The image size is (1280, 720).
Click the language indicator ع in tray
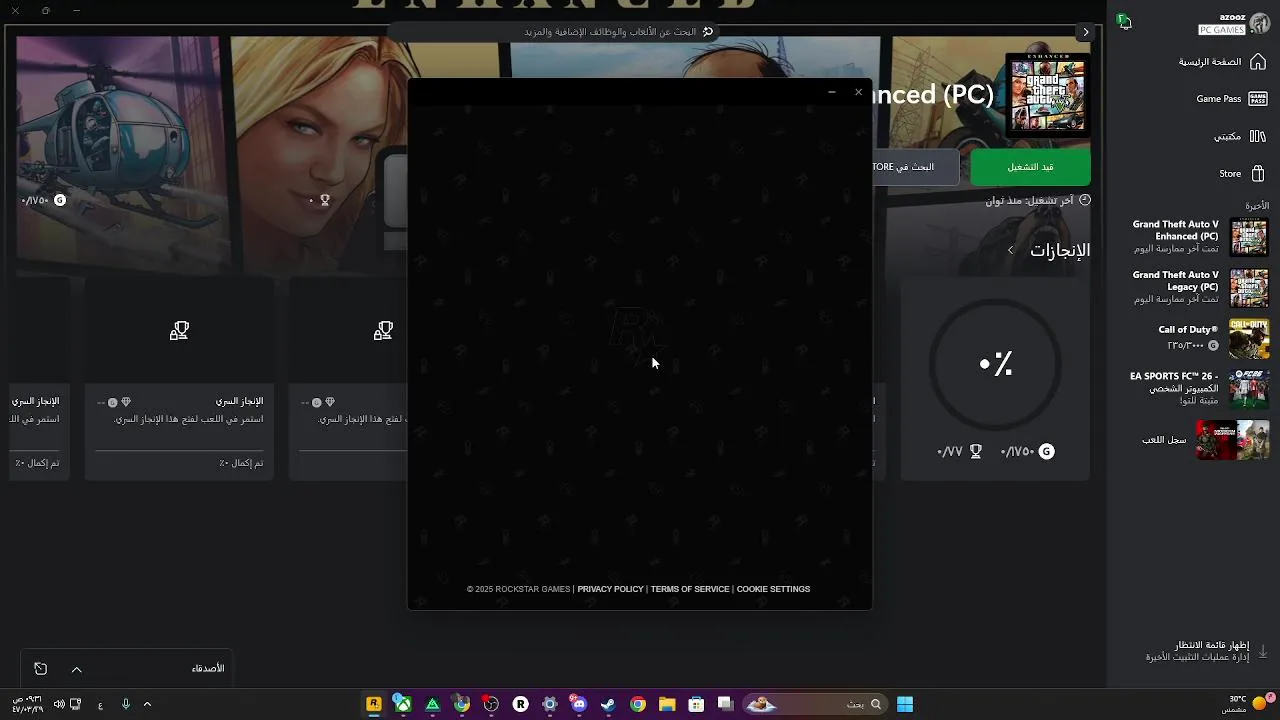click(x=100, y=705)
